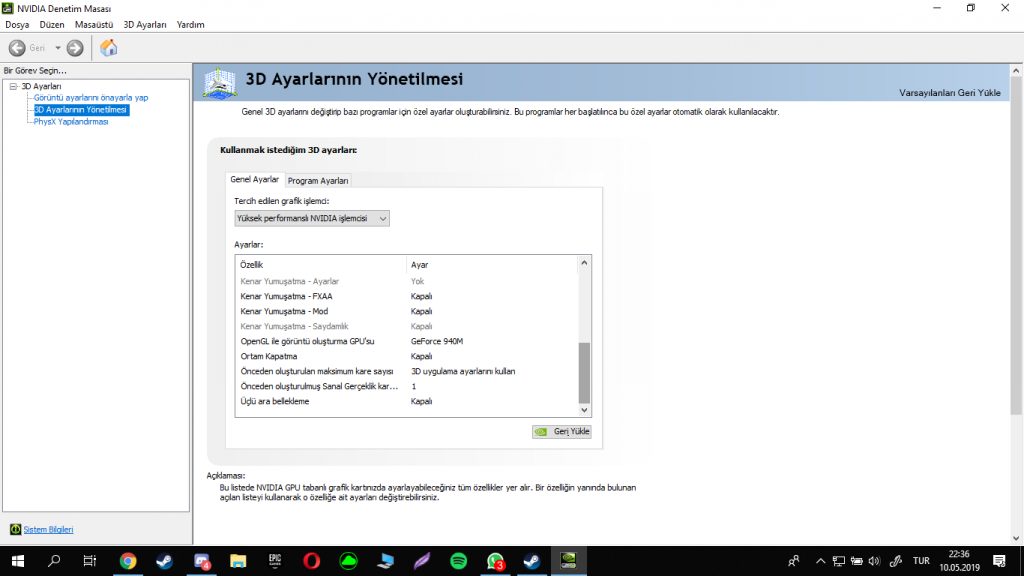1024x576 pixels.
Task: Open the Masaüstü menu
Action: pos(93,25)
